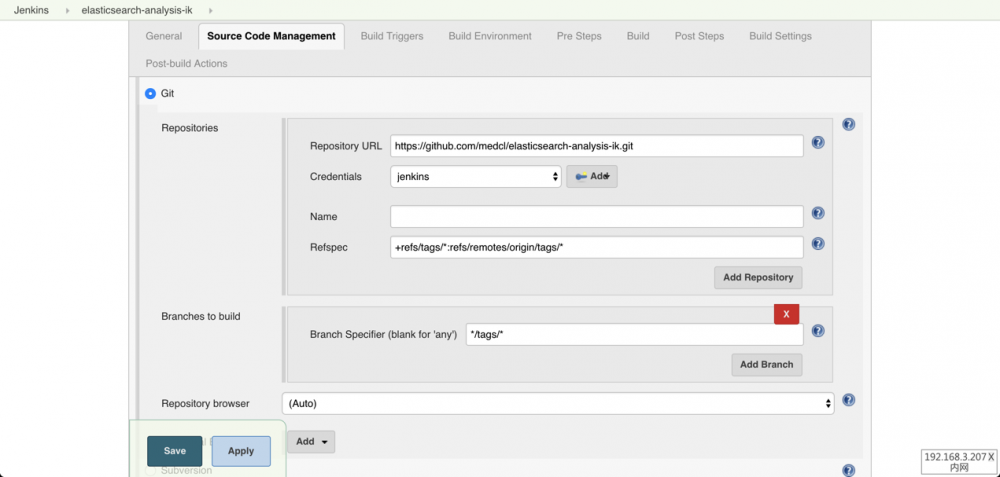
Task: Delete branch with red X button
Action: (x=786, y=314)
